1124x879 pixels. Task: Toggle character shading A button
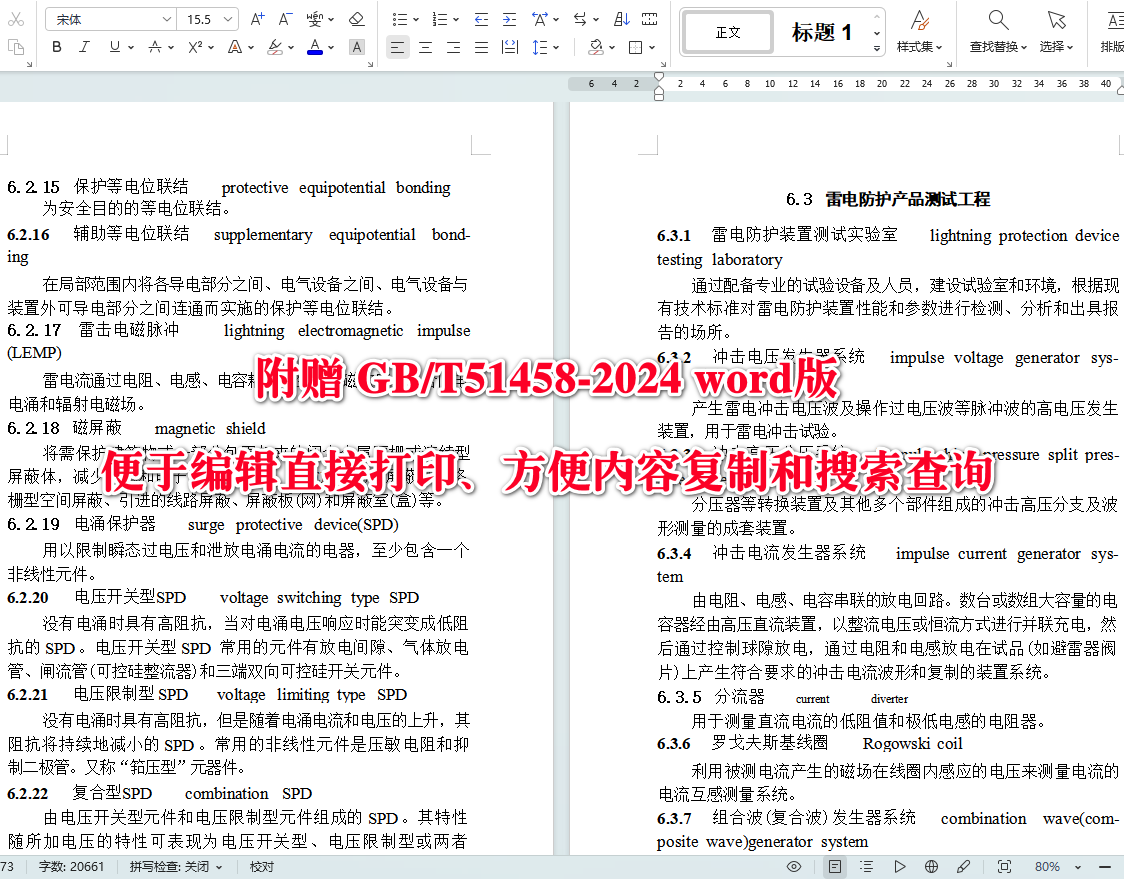coord(356,47)
